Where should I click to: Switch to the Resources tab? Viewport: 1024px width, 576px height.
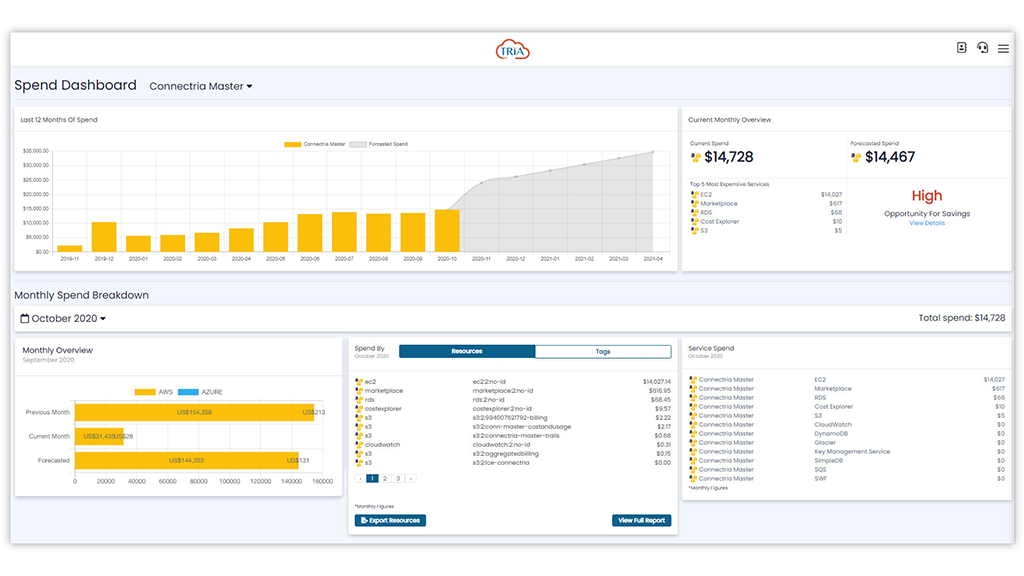(467, 351)
